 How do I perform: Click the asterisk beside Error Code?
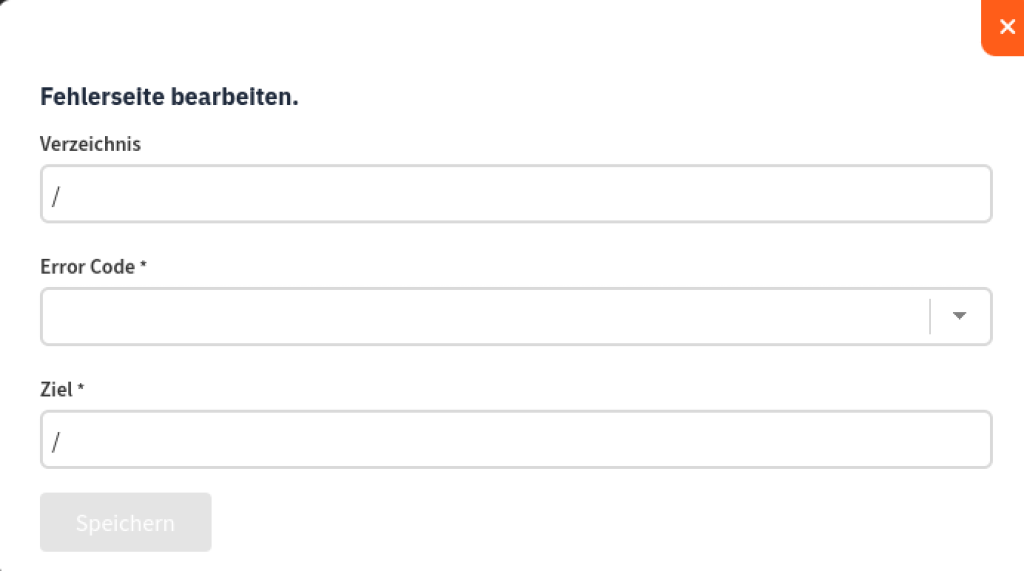143,264
